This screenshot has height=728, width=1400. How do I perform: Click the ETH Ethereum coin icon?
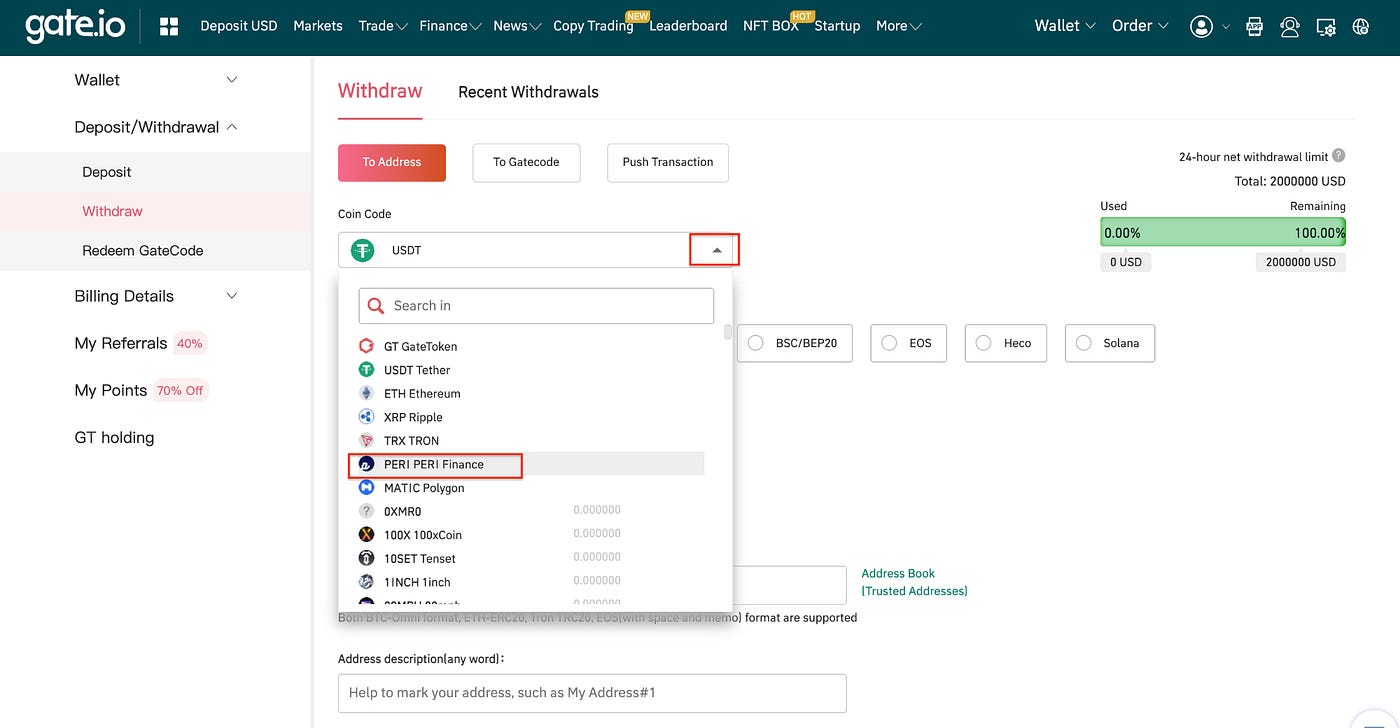(x=366, y=393)
